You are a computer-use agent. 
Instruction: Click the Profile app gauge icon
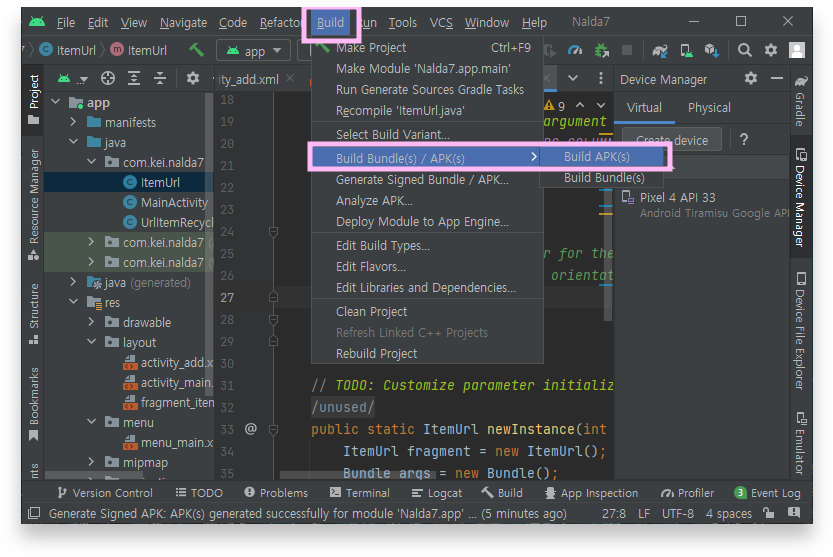click(575, 50)
